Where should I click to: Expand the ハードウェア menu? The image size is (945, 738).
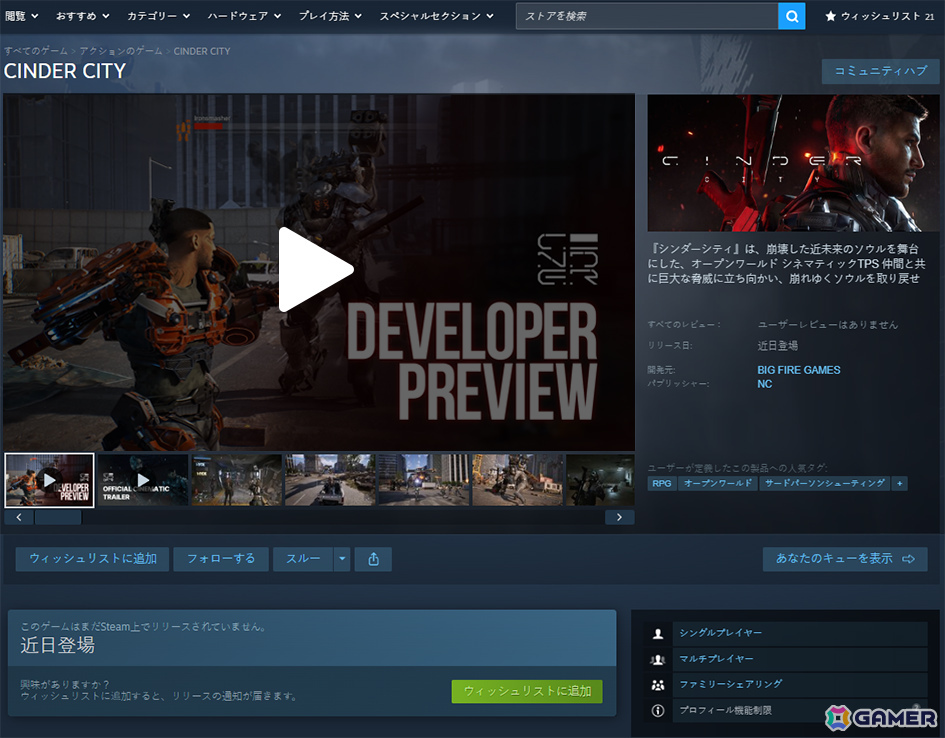point(244,16)
